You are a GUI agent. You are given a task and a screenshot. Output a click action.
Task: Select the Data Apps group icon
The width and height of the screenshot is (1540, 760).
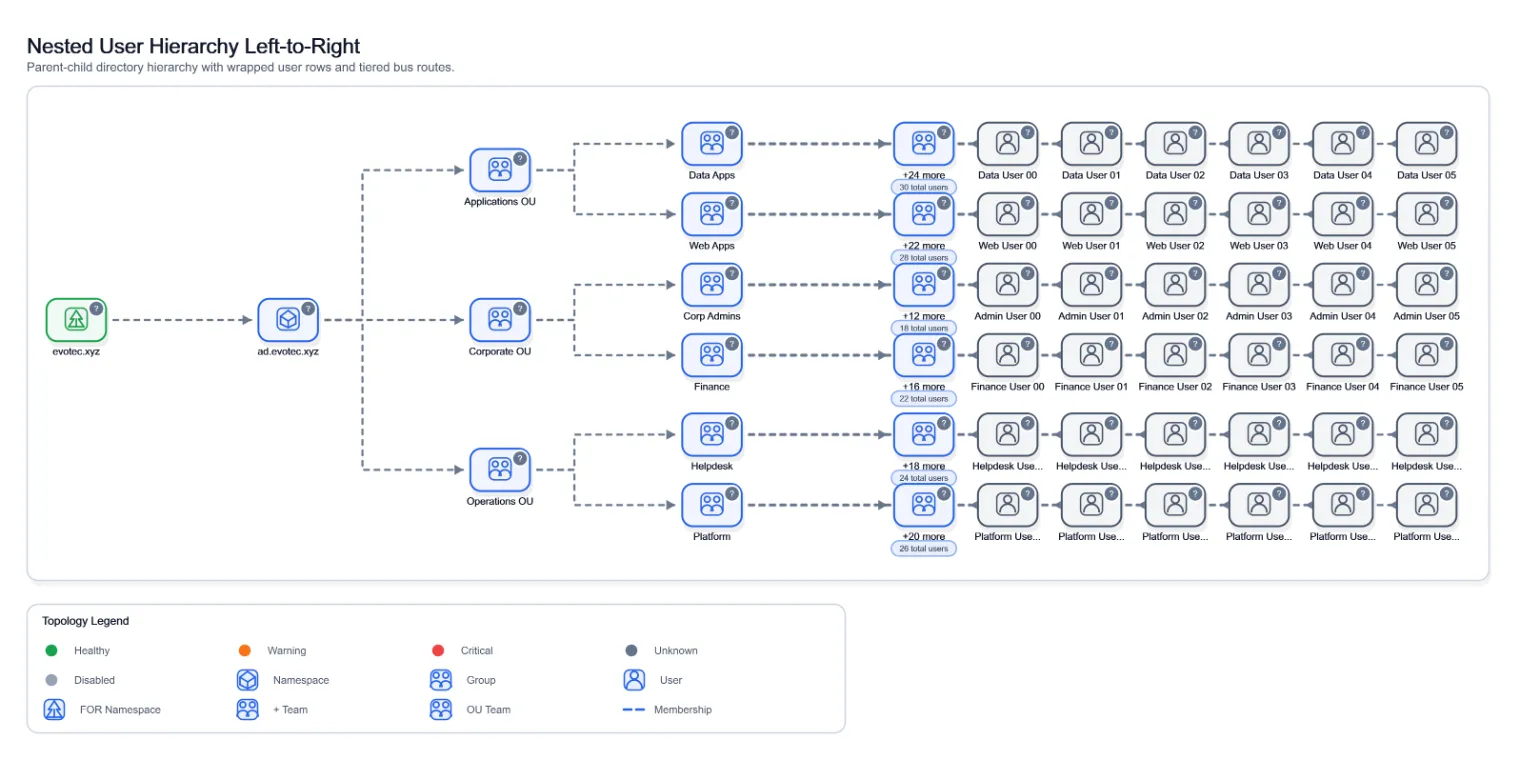(x=712, y=144)
